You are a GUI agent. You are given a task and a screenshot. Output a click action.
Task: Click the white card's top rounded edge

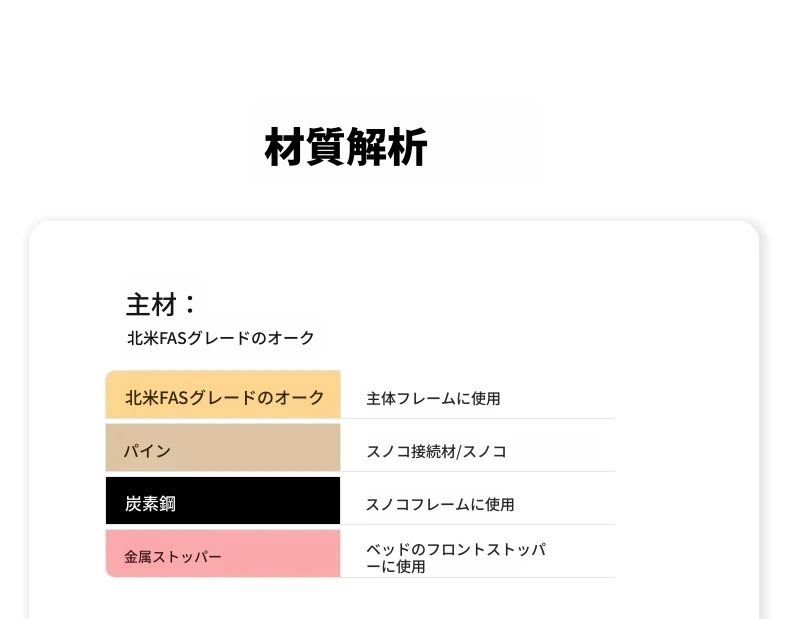pos(394,222)
